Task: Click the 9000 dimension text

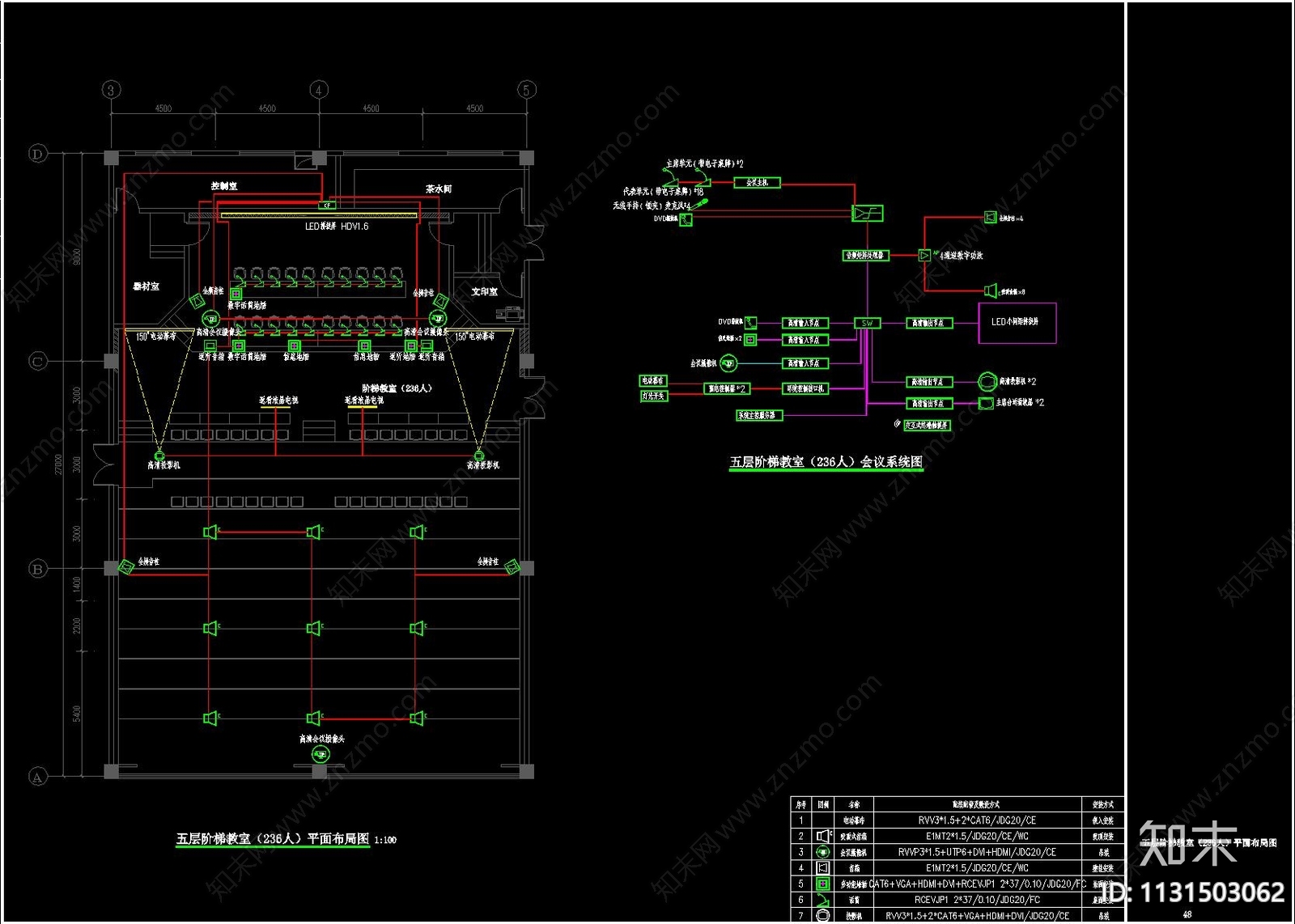Action: pyautogui.click(x=77, y=257)
